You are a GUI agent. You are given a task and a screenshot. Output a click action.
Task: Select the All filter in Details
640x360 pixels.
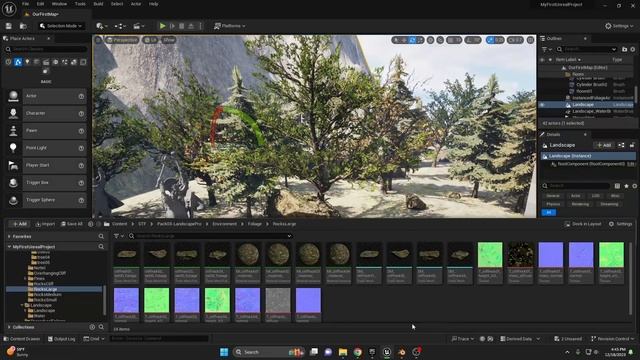[x=549, y=212]
